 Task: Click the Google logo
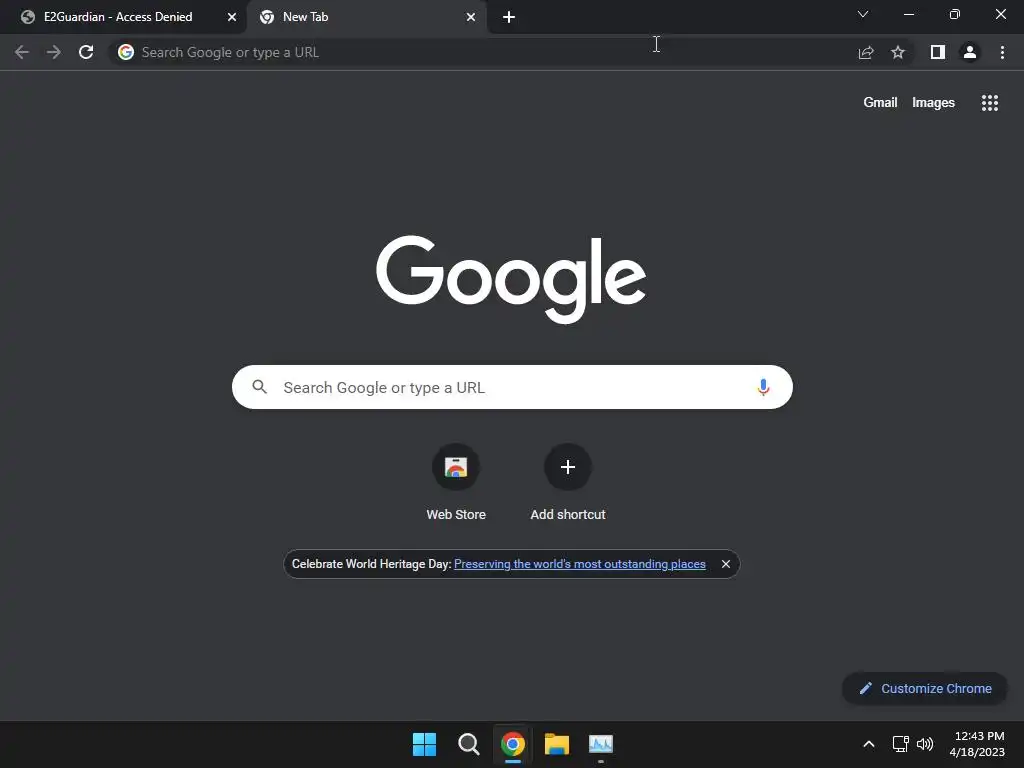pos(511,280)
